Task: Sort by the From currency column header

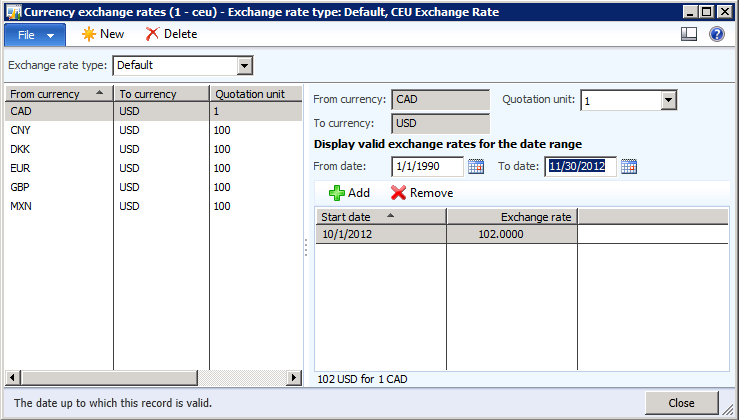Action: click(58, 94)
